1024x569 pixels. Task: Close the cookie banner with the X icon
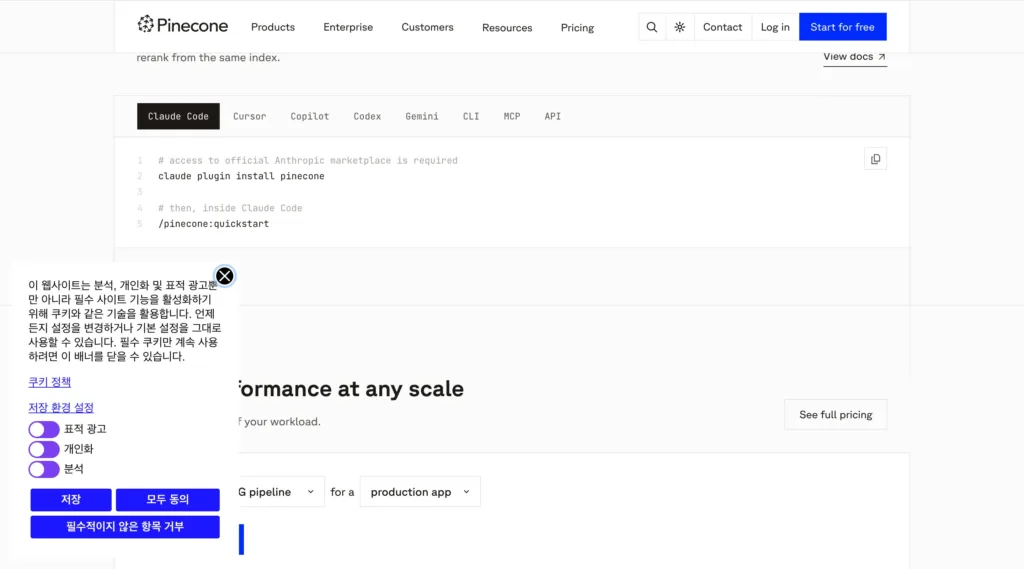[x=225, y=276]
